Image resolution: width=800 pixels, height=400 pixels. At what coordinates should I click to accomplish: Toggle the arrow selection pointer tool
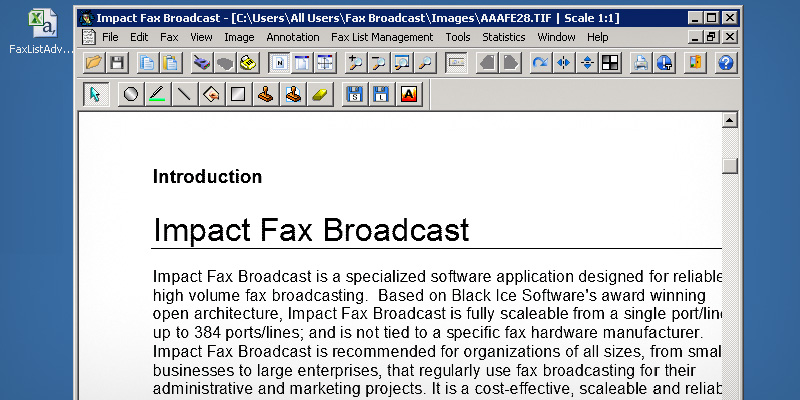coord(96,95)
